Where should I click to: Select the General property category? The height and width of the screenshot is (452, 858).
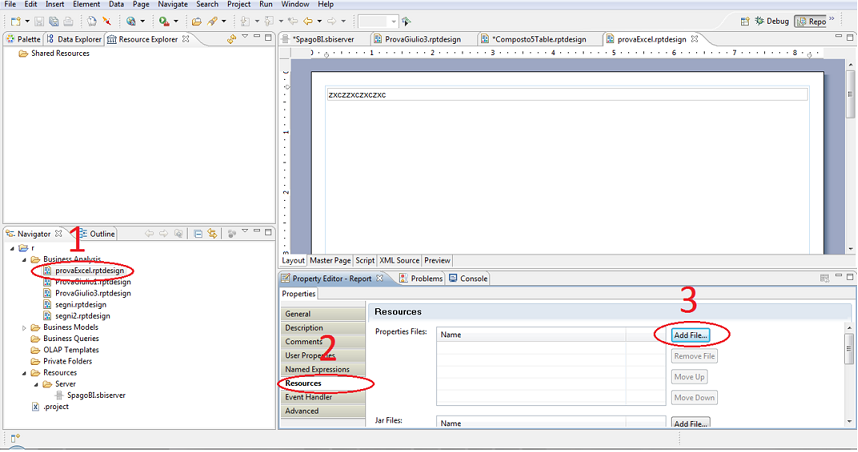pyautogui.click(x=323, y=314)
